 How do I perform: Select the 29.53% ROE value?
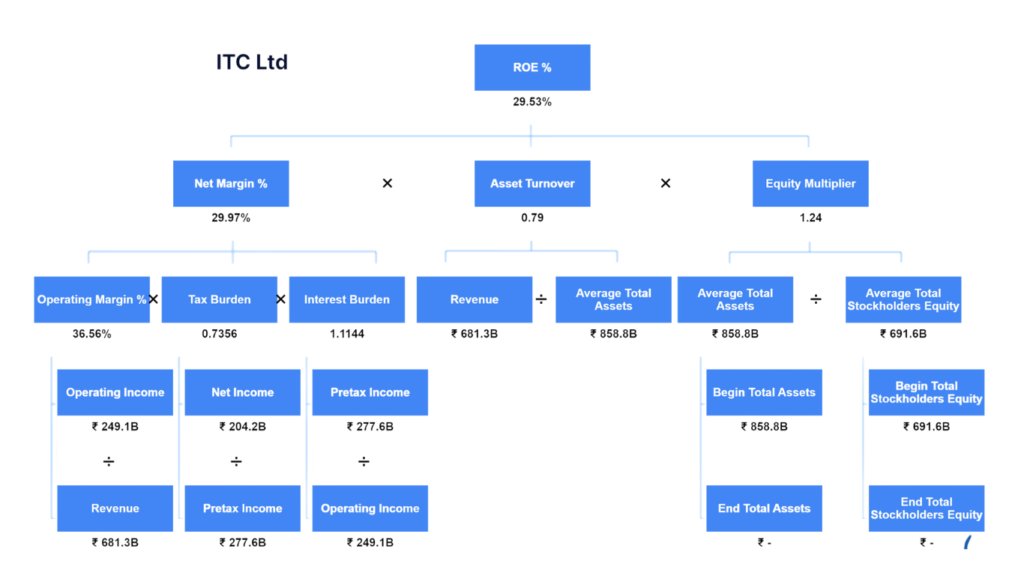click(x=532, y=102)
